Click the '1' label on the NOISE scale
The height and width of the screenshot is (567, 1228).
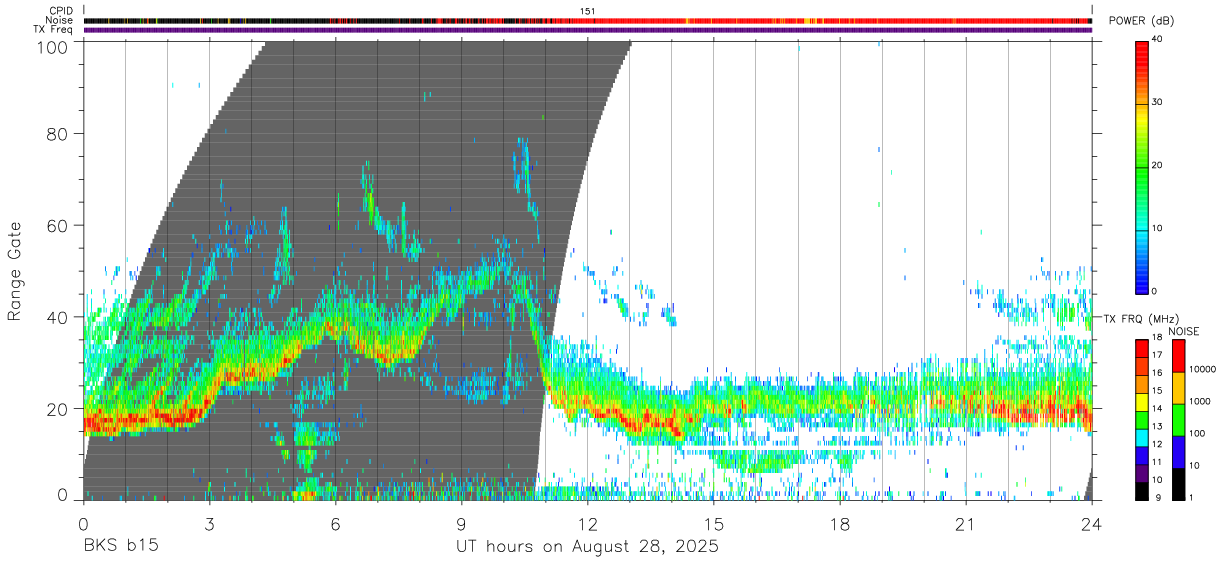click(x=1192, y=497)
